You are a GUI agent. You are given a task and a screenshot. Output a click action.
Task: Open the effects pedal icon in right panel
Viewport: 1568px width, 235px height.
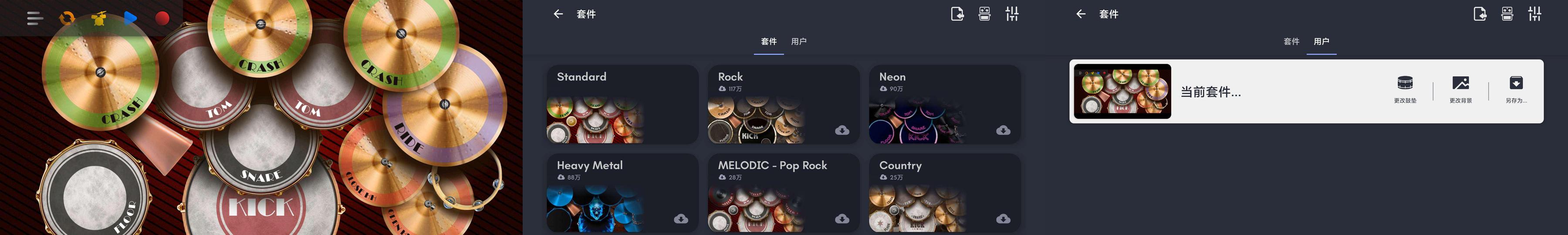1507,14
